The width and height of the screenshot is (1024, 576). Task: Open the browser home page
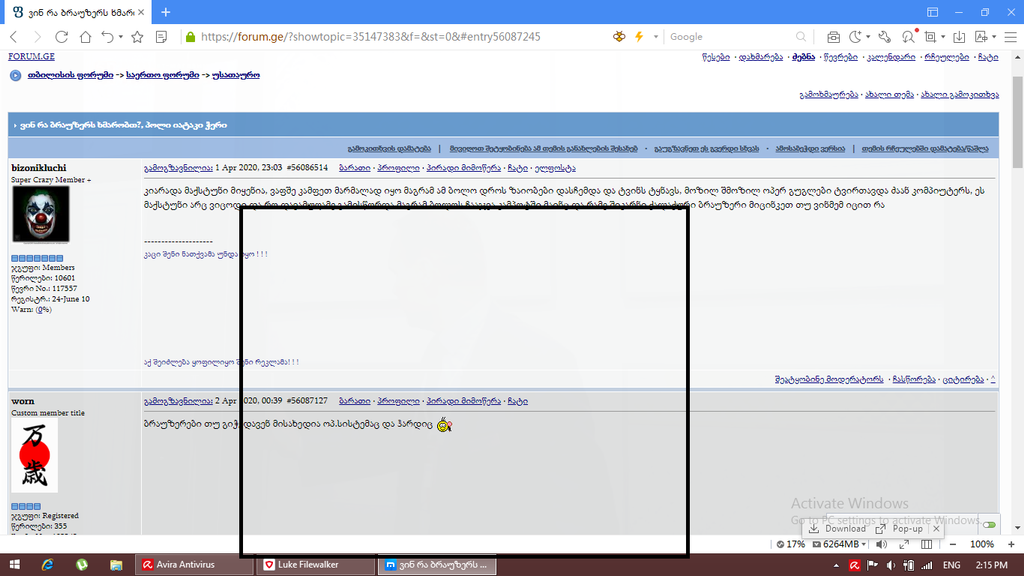85,37
